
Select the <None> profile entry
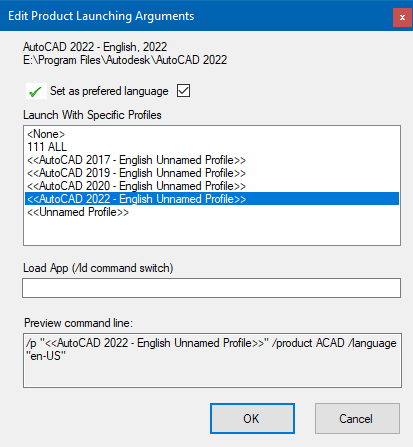click(x=46, y=134)
